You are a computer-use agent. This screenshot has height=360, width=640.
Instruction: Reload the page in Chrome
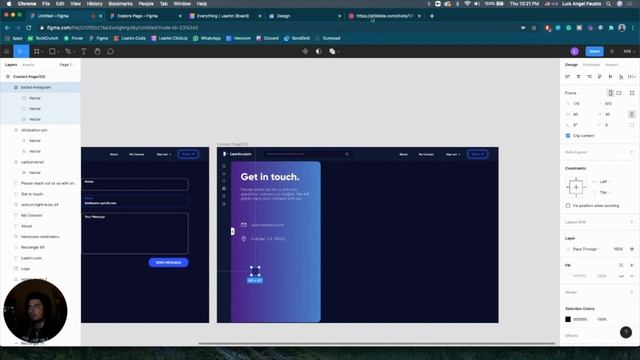29,28
